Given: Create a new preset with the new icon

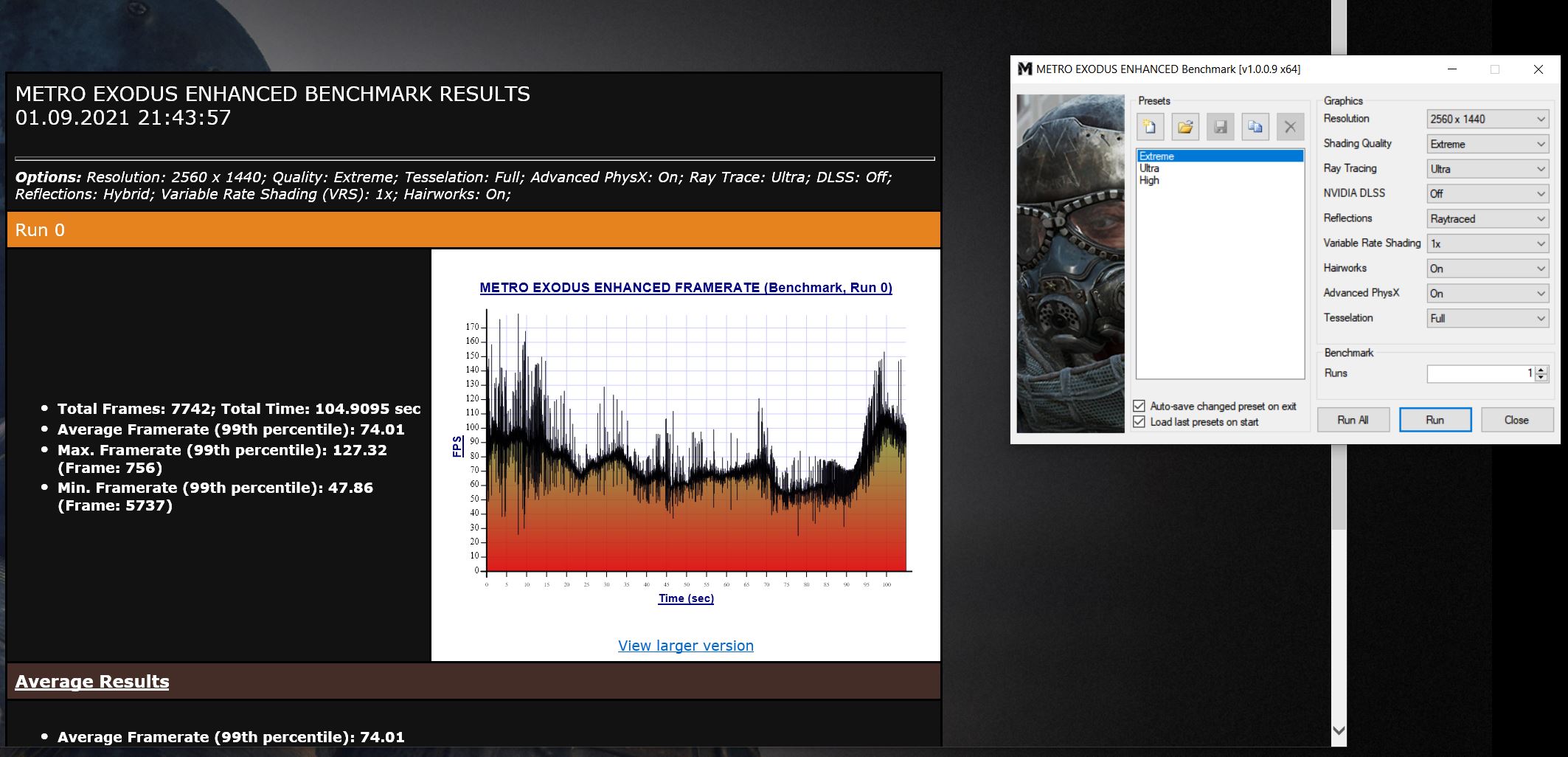Looking at the screenshot, I should (x=1150, y=127).
